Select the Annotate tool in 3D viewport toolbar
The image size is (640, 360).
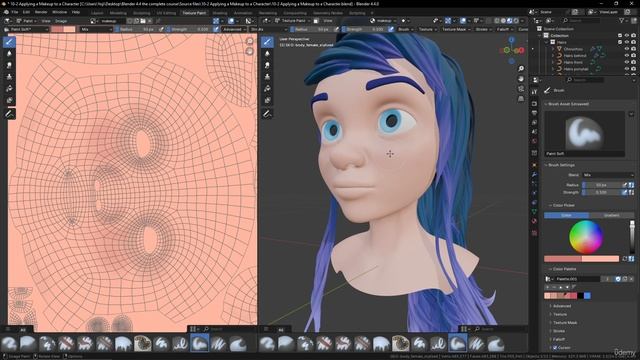tap(267, 114)
